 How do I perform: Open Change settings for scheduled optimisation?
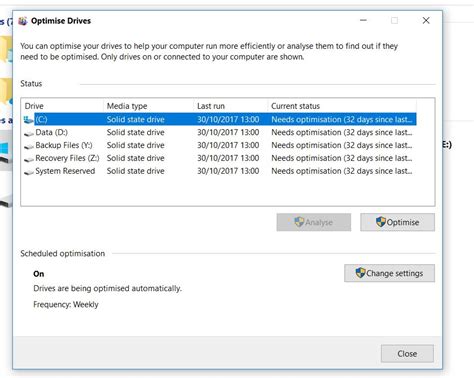click(389, 273)
